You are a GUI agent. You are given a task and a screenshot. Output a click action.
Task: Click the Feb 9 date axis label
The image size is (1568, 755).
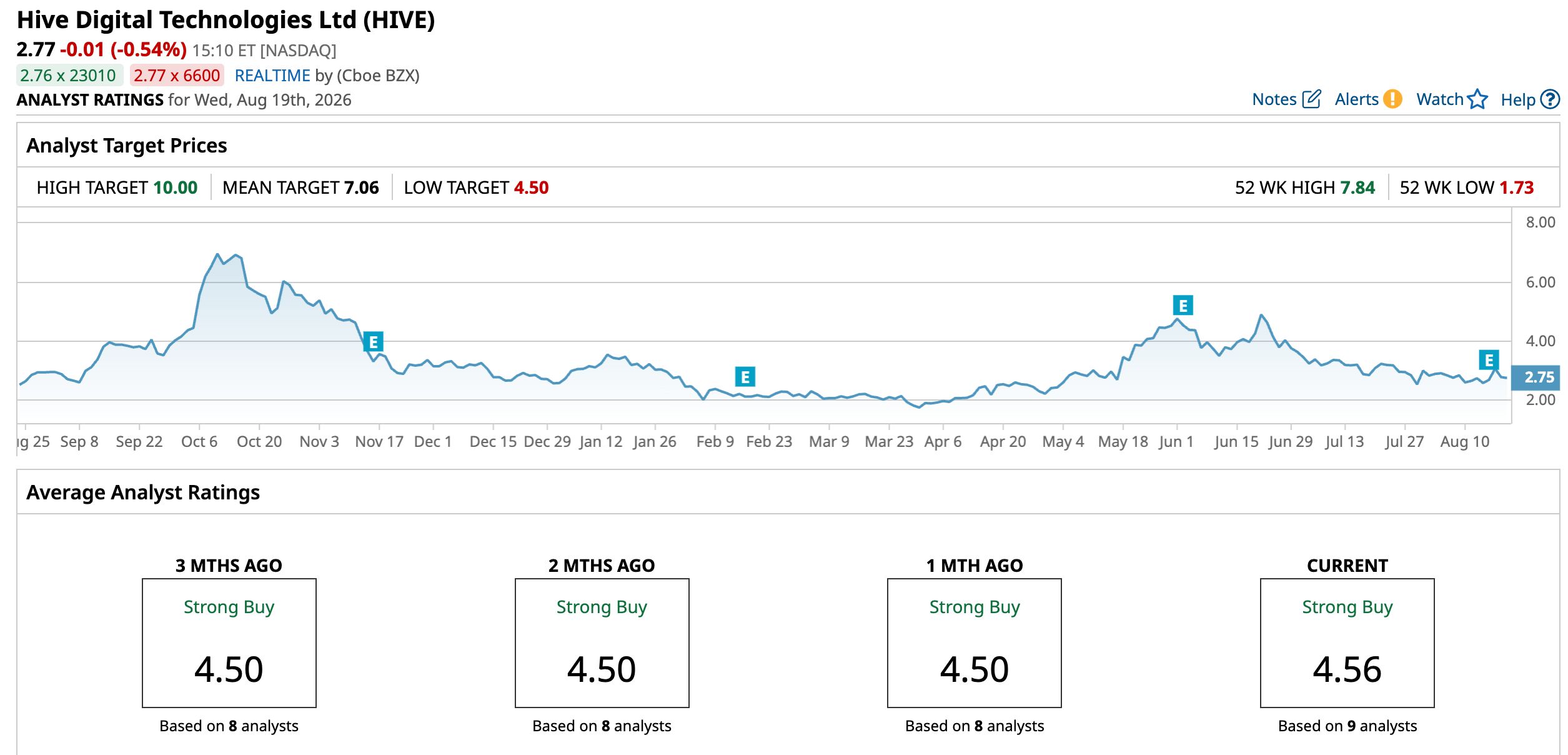pyautogui.click(x=715, y=442)
